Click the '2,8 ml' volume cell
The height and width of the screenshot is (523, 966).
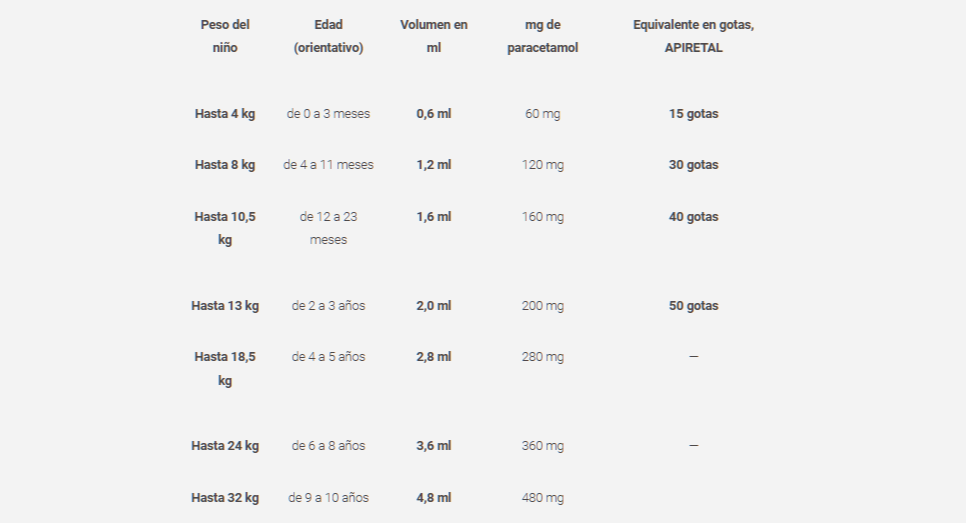coord(433,357)
